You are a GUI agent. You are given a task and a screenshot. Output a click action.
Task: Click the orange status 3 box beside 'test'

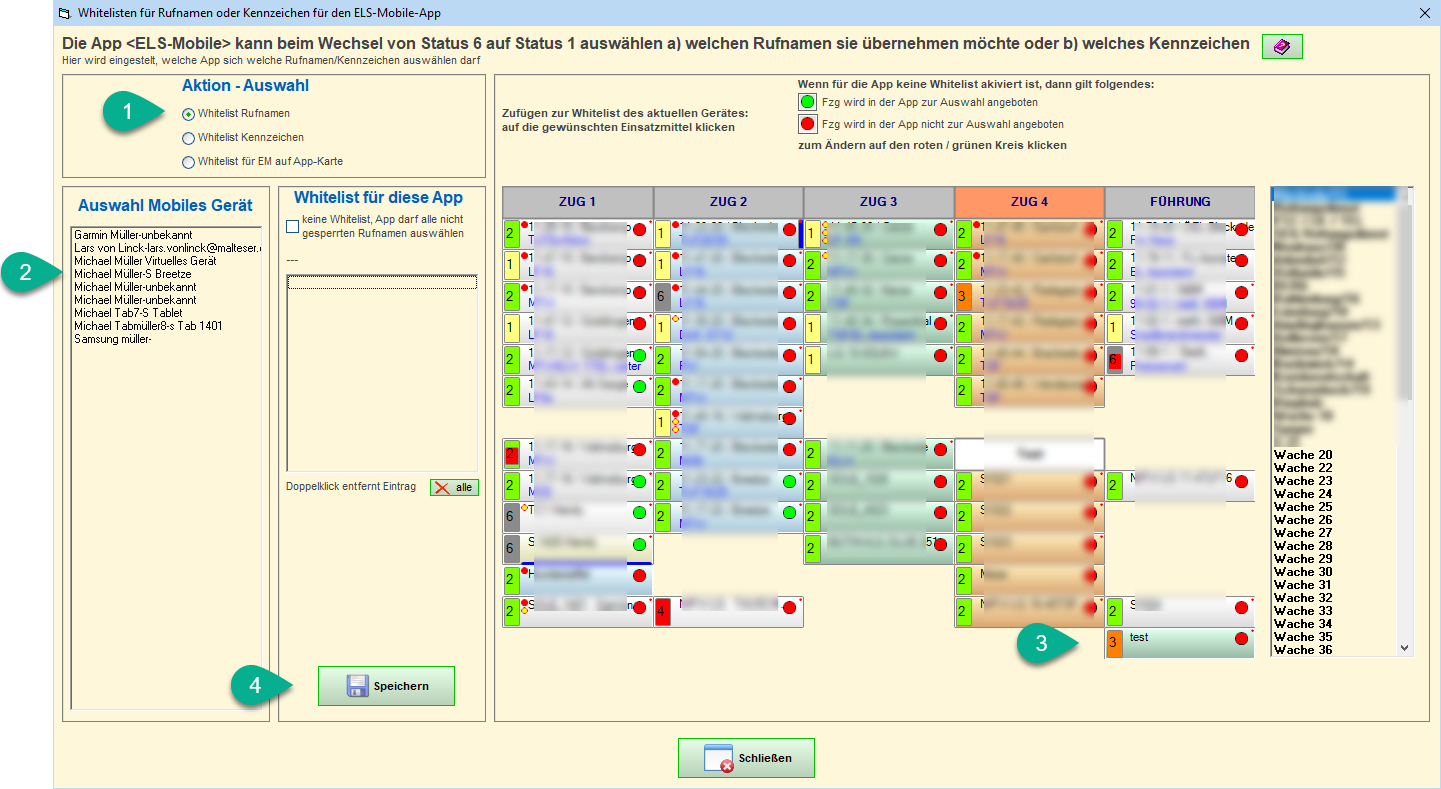pyautogui.click(x=1115, y=644)
